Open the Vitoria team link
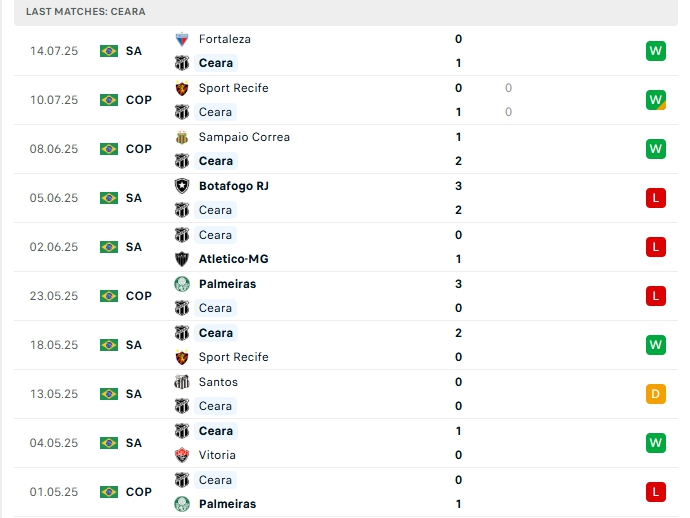690x518 pixels. (218, 455)
